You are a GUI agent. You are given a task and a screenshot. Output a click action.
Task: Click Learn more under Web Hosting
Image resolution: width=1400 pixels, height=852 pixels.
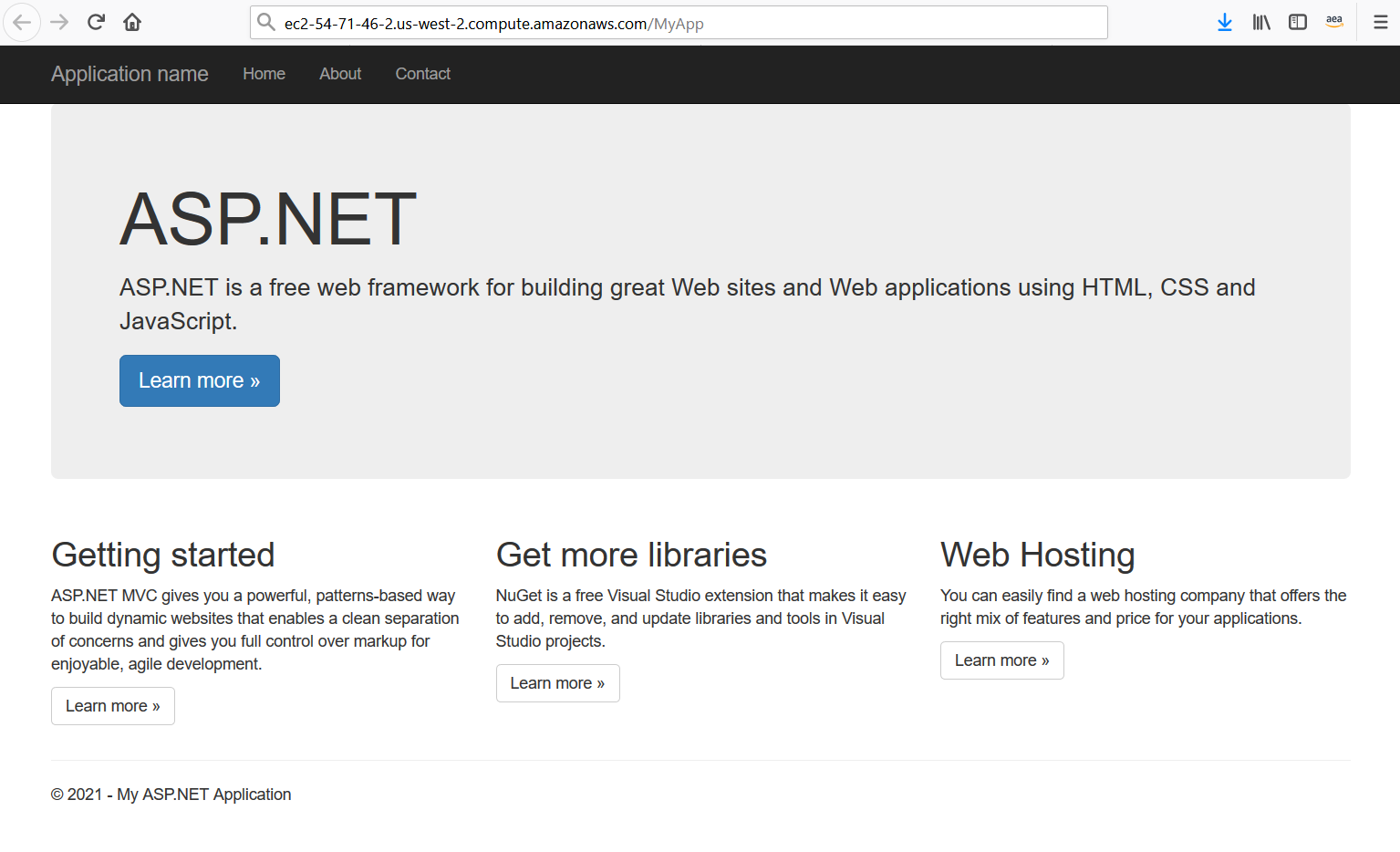point(1002,660)
